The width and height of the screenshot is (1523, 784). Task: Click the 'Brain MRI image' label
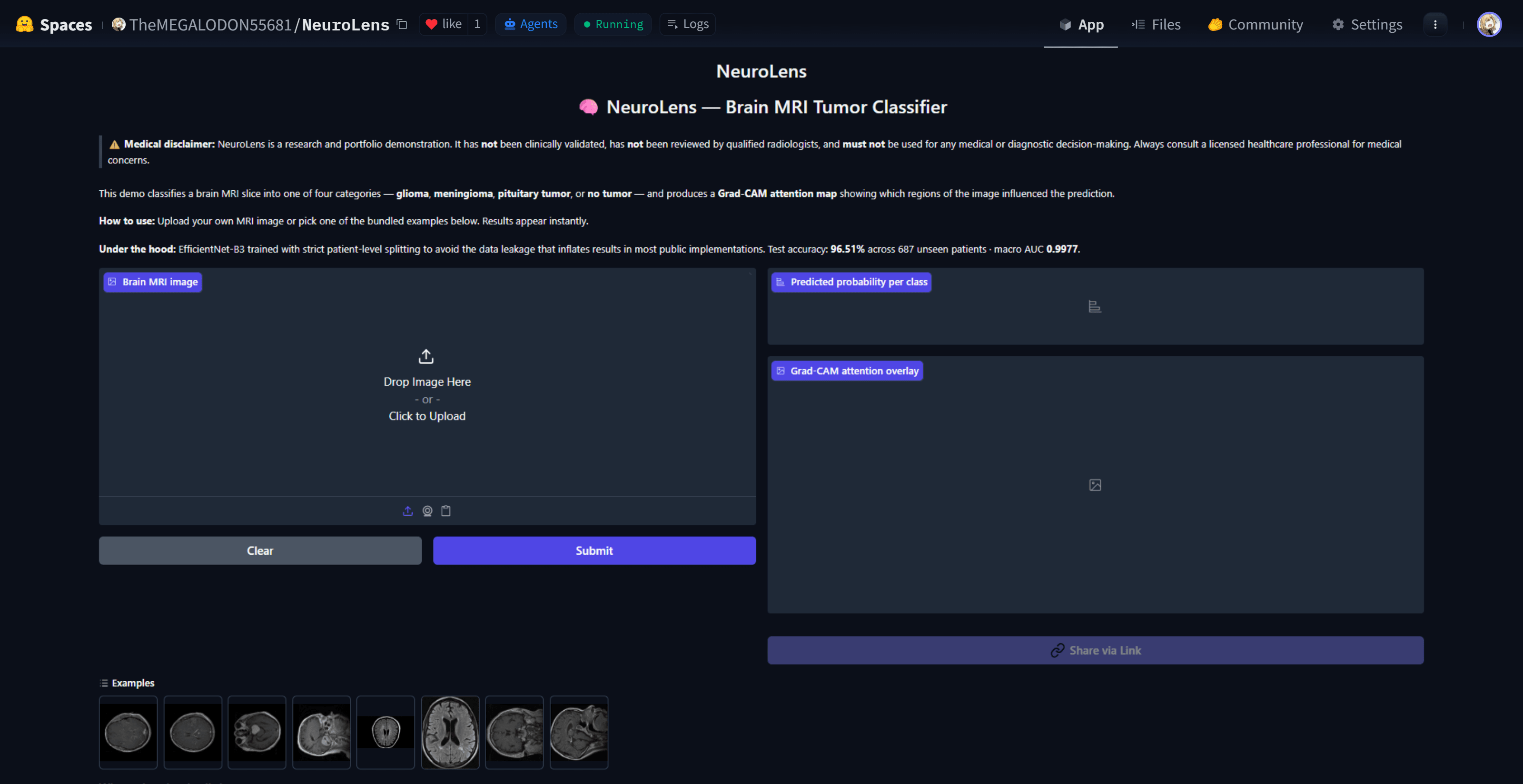[153, 283]
